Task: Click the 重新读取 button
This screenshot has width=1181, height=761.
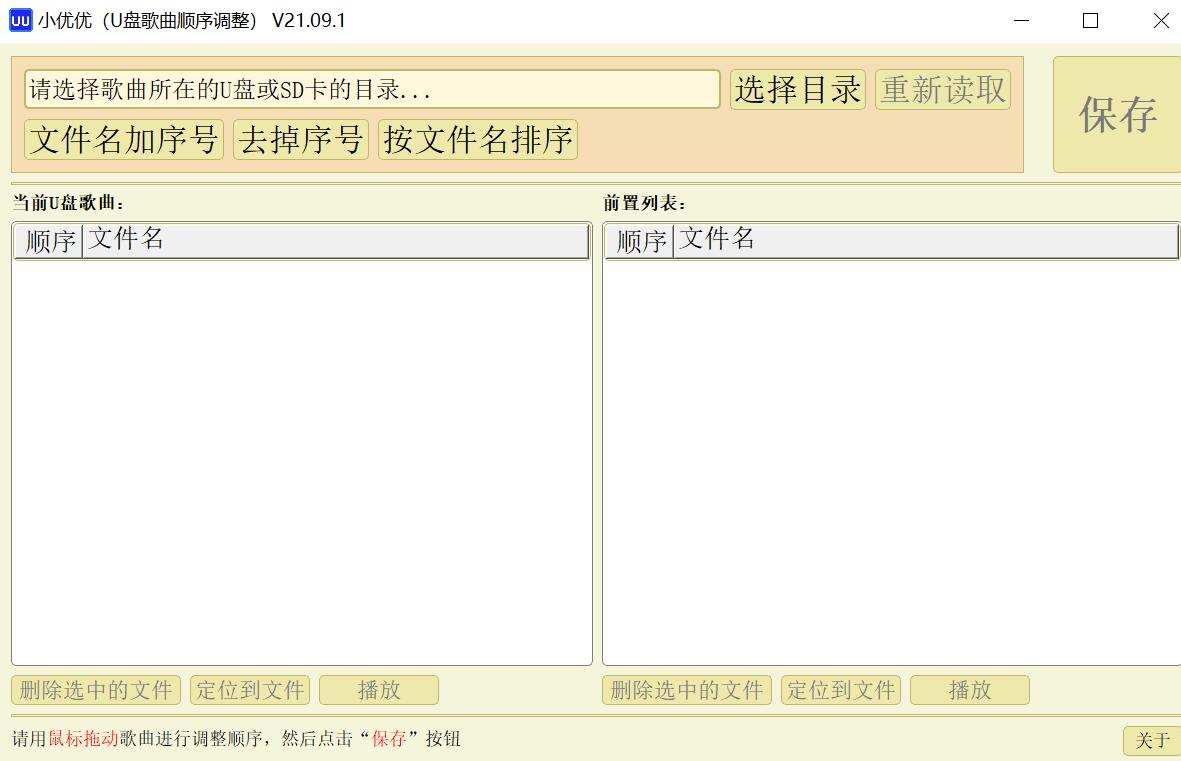Action: tap(942, 90)
